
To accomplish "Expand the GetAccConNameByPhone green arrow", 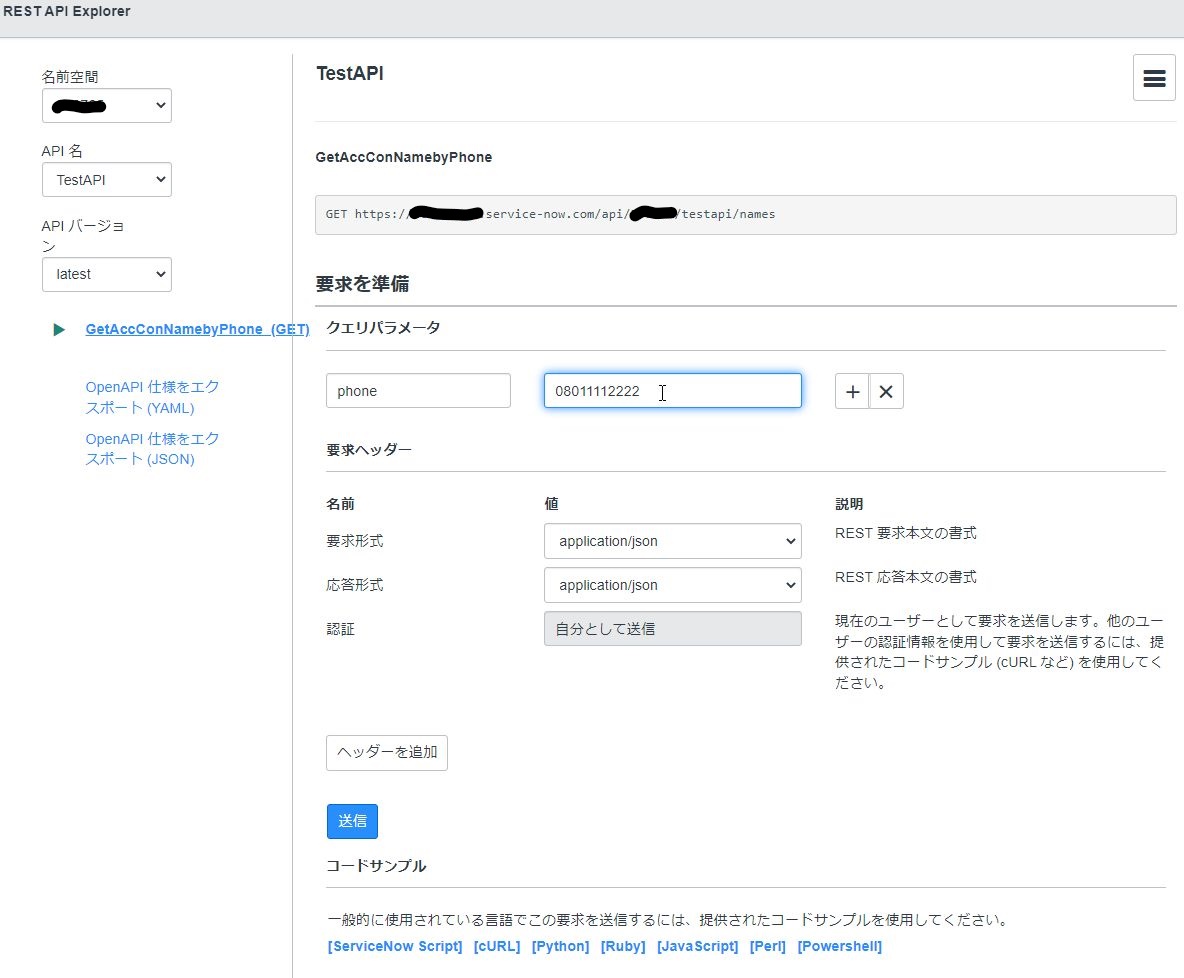I will [59, 328].
